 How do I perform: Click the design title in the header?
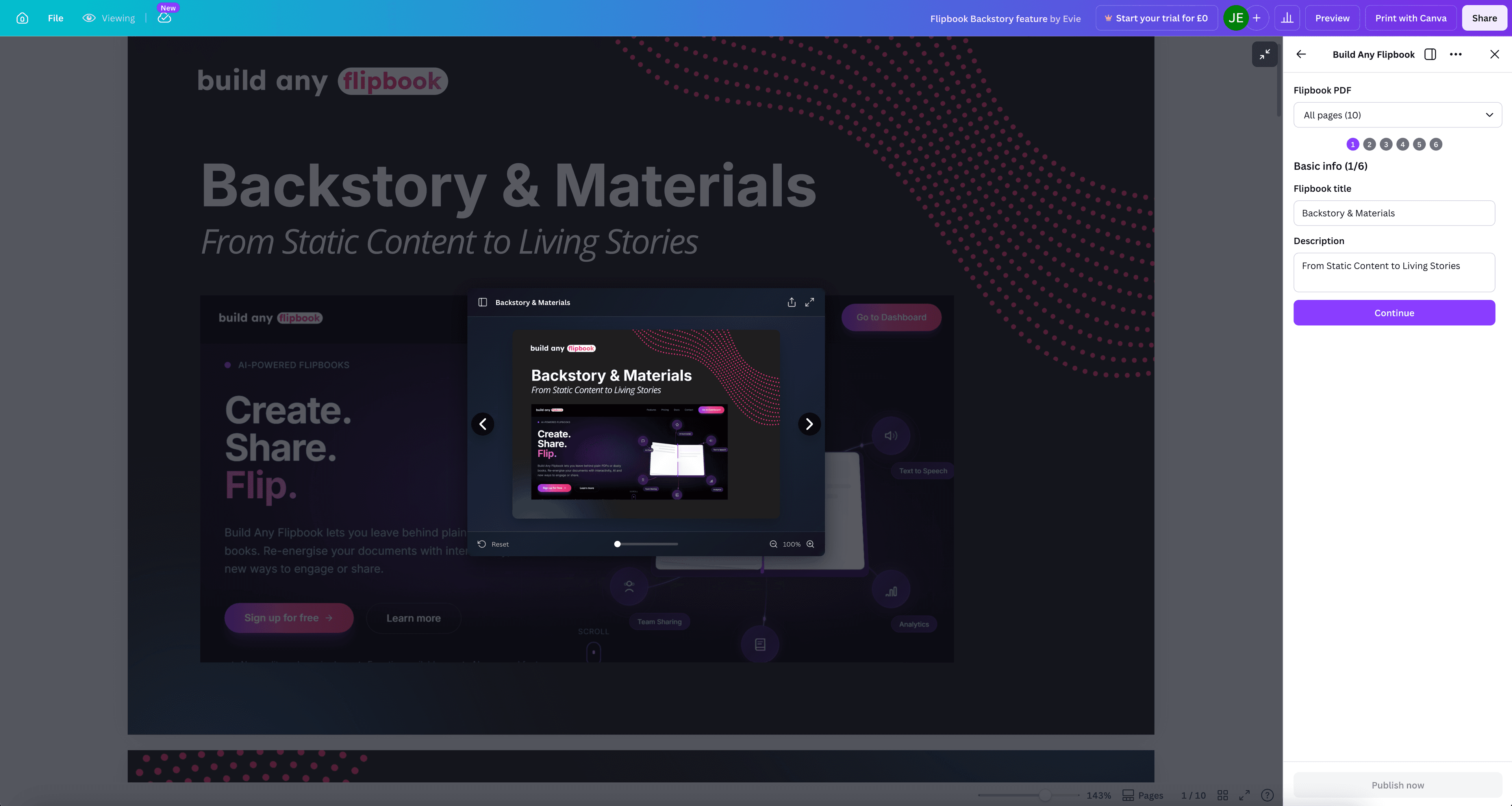[x=1005, y=19]
